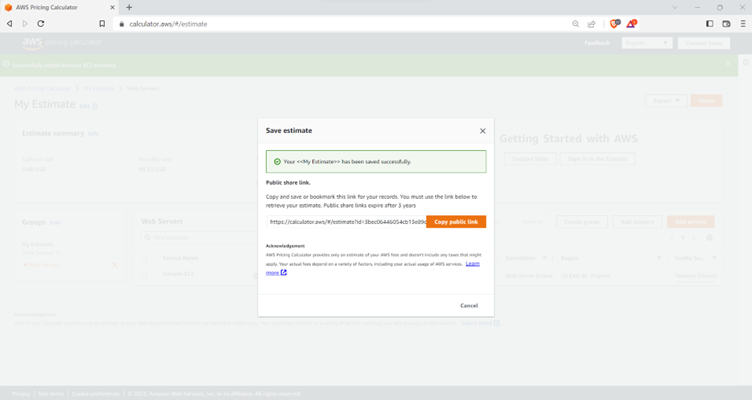
Task: Close the Save estimate dialog with X
Action: click(482, 131)
